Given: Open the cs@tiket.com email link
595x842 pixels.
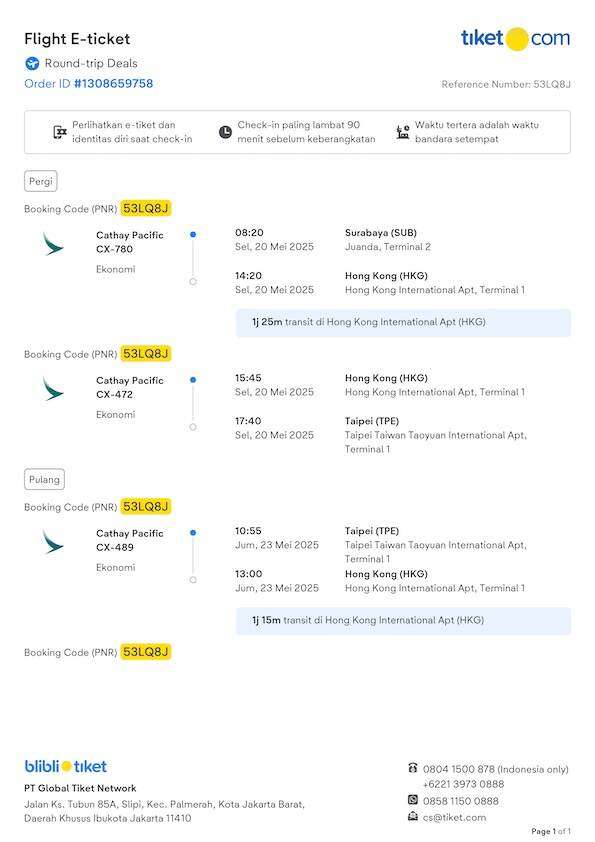Looking at the screenshot, I should pyautogui.click(x=454, y=817).
